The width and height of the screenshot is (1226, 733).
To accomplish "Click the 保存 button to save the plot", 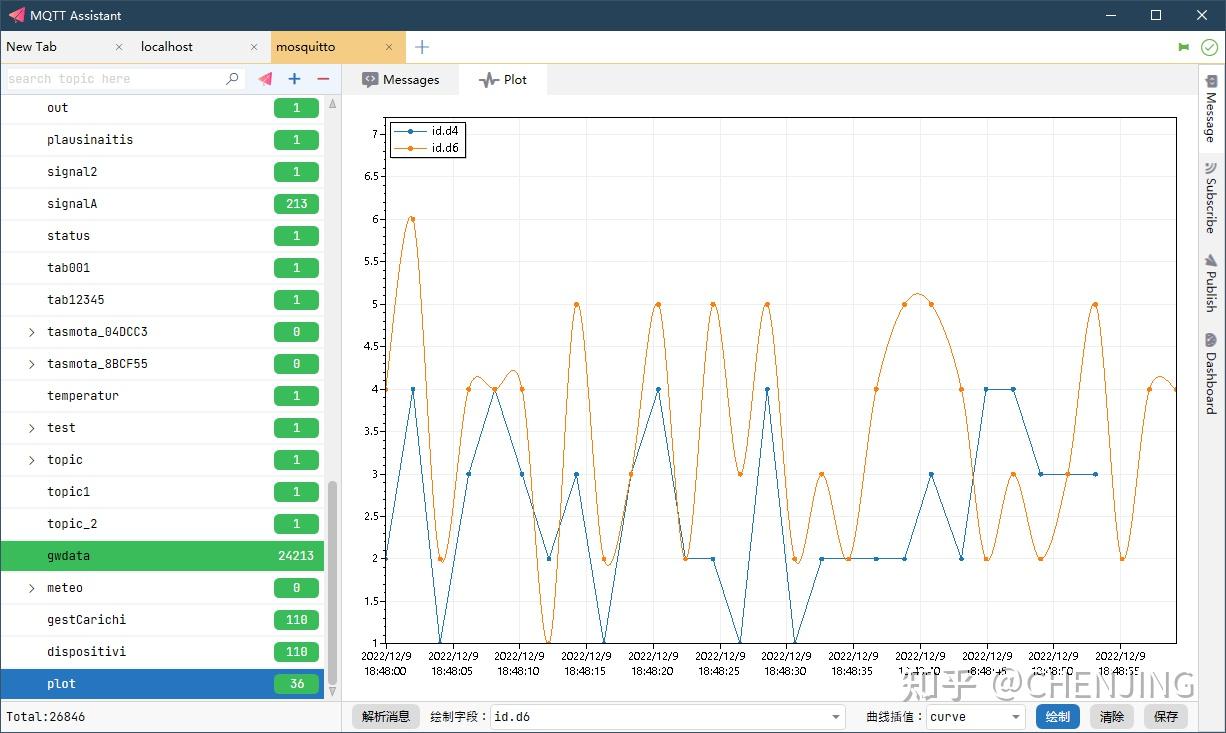I will 1166,716.
